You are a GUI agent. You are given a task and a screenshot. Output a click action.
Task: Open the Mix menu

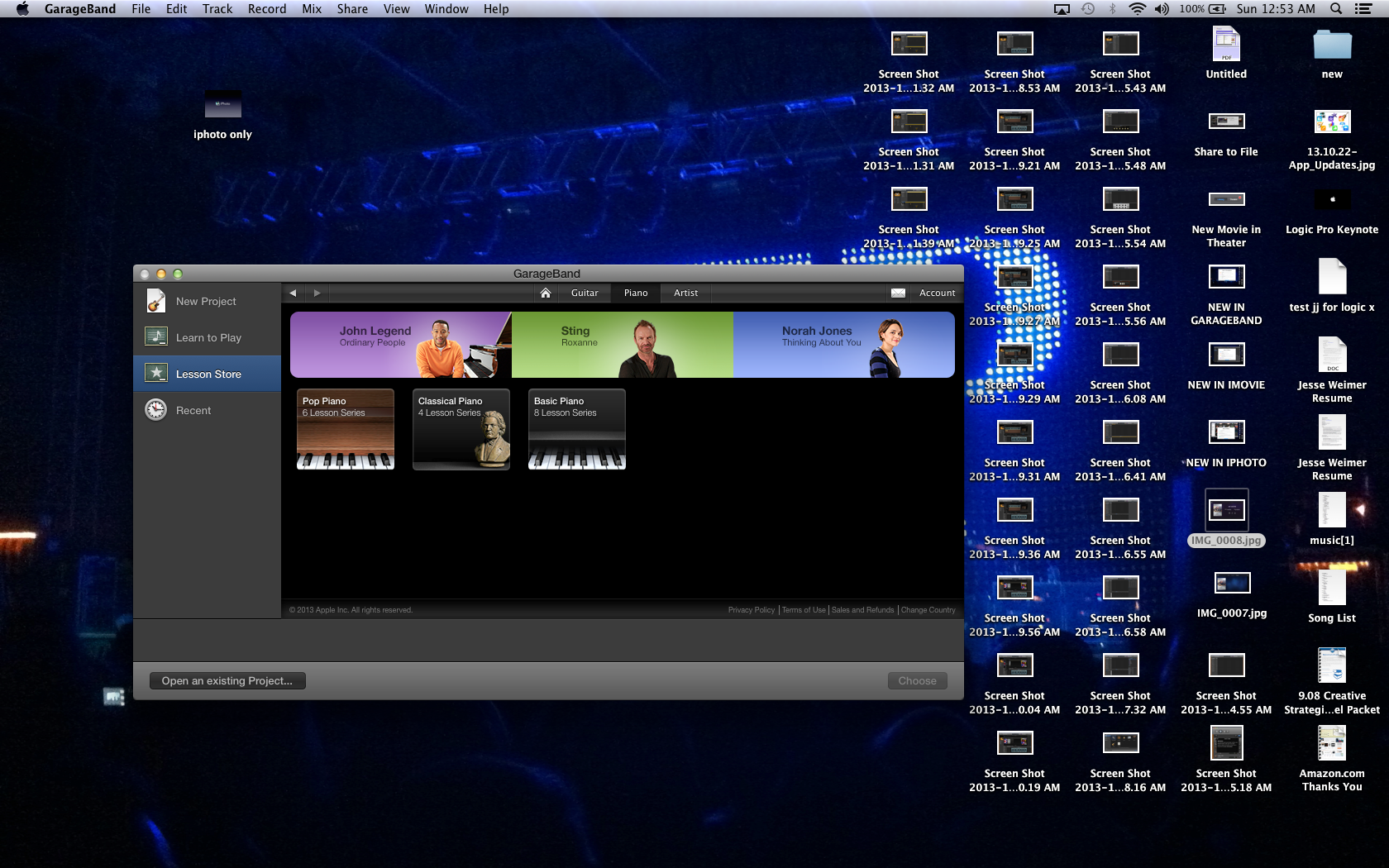point(312,8)
